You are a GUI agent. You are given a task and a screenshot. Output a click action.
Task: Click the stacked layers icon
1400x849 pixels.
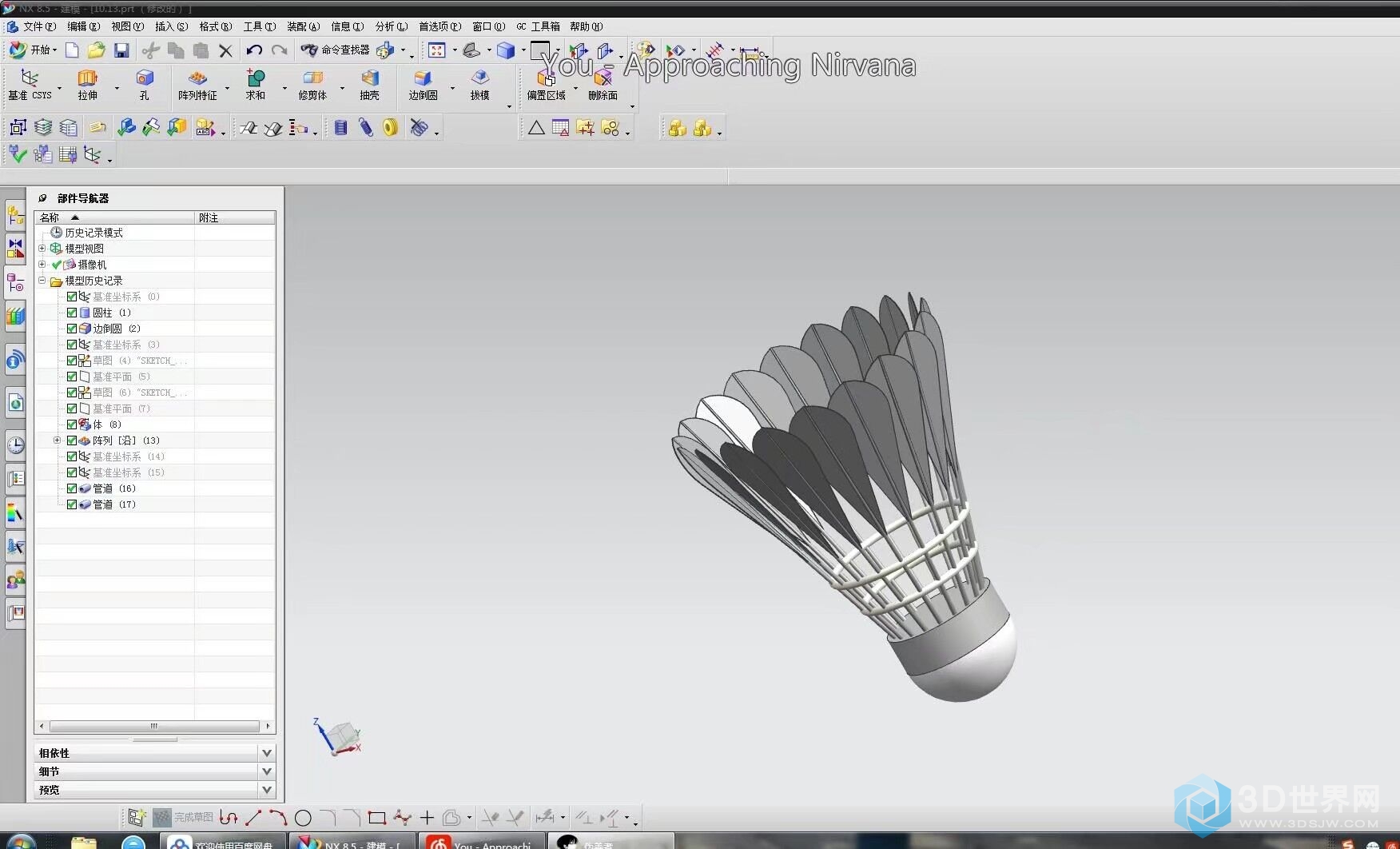click(x=43, y=128)
